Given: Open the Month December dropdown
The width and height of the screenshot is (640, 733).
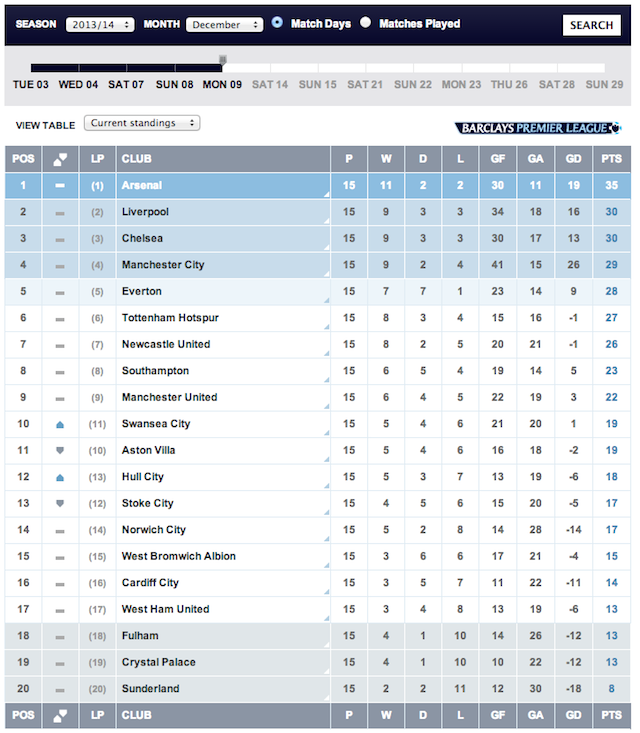Looking at the screenshot, I should click(x=224, y=24).
